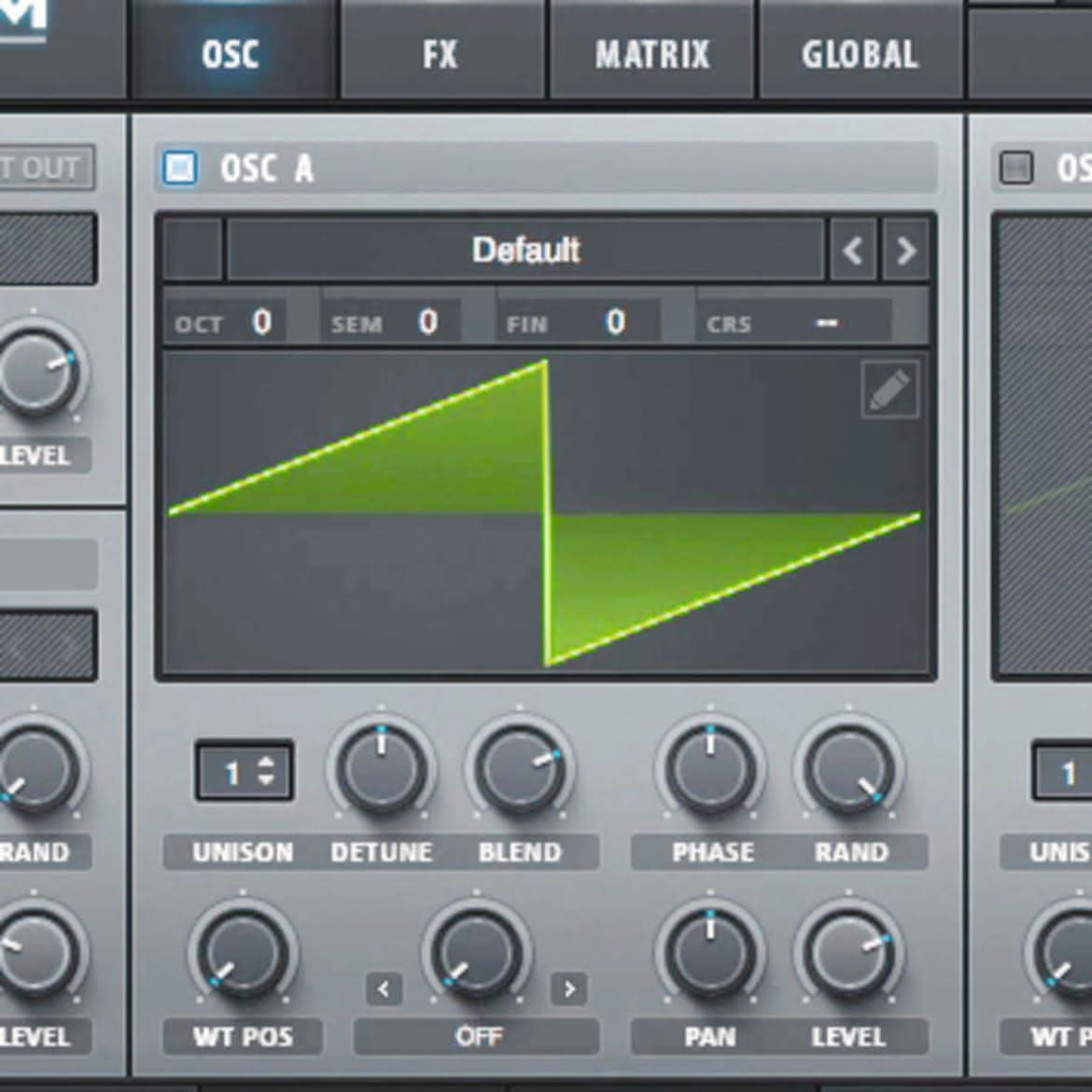Select previous wavetable with left arrow
1092x1092 pixels.
tap(853, 250)
